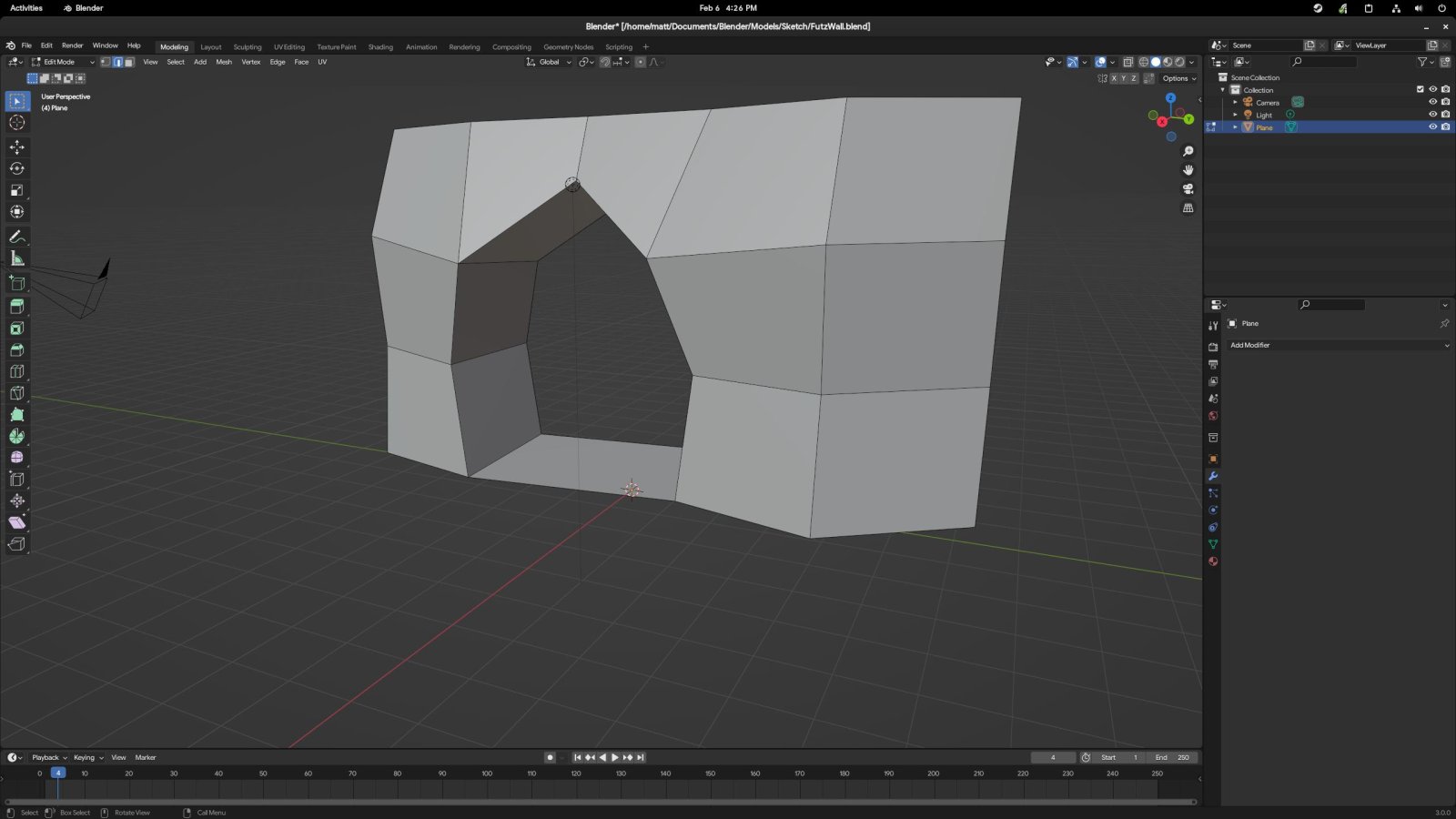
Task: Open the Object Data properties tab
Action: [1213, 544]
